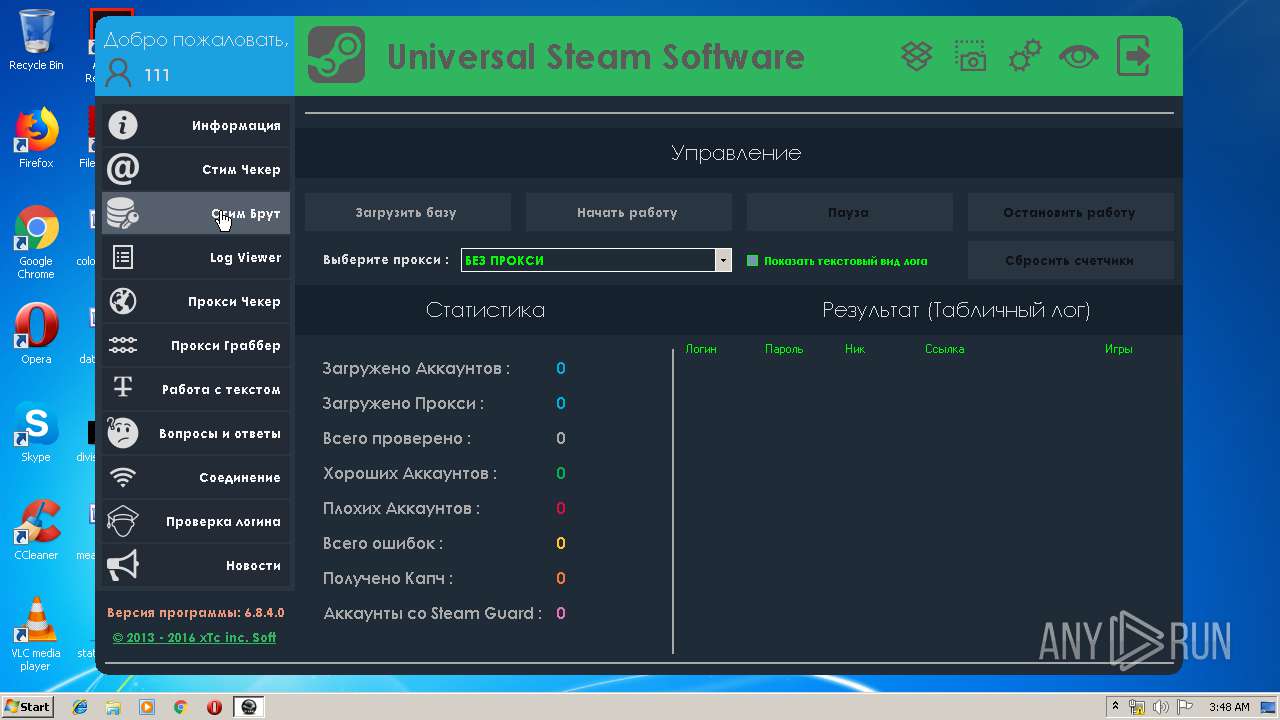Click the Пауза button
This screenshot has width=1280, height=720.
coord(849,212)
